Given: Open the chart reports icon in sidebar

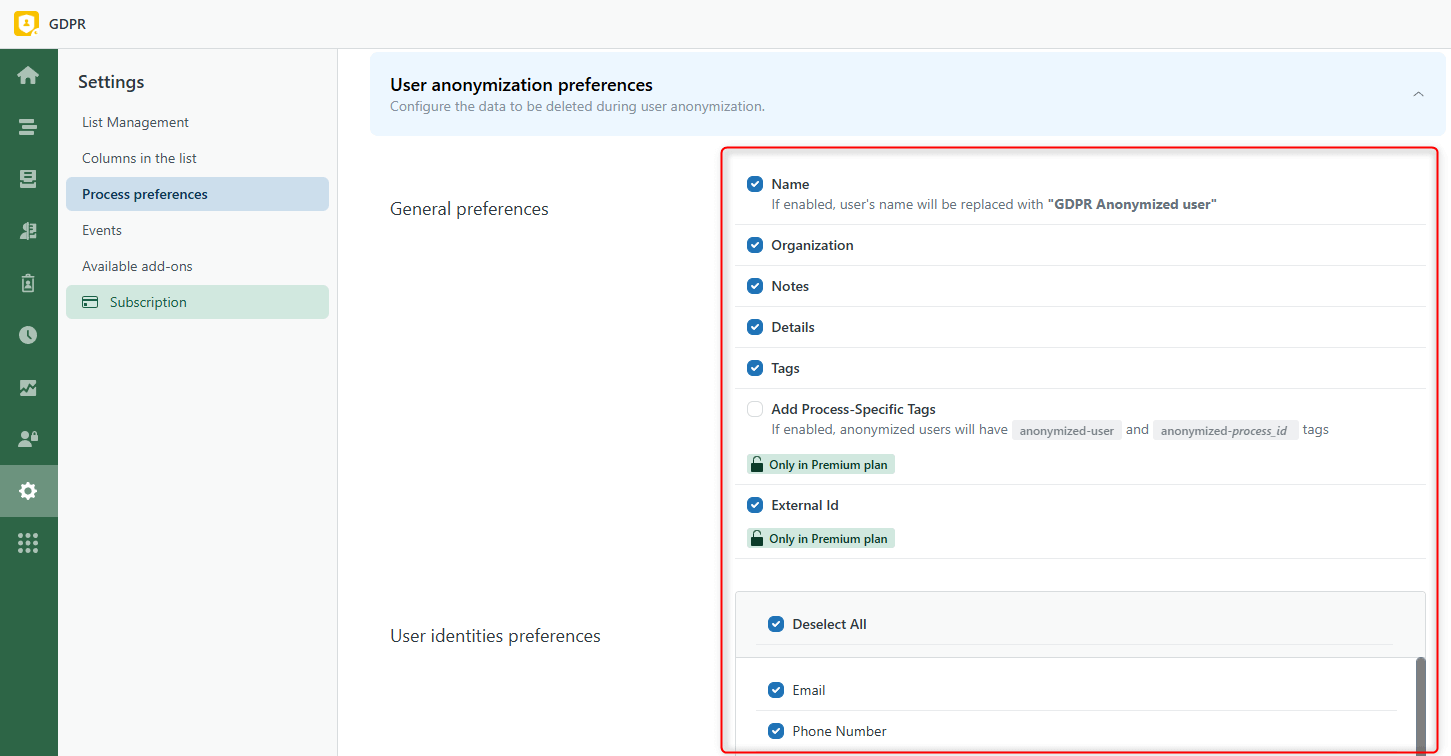Looking at the screenshot, I should [x=28, y=387].
